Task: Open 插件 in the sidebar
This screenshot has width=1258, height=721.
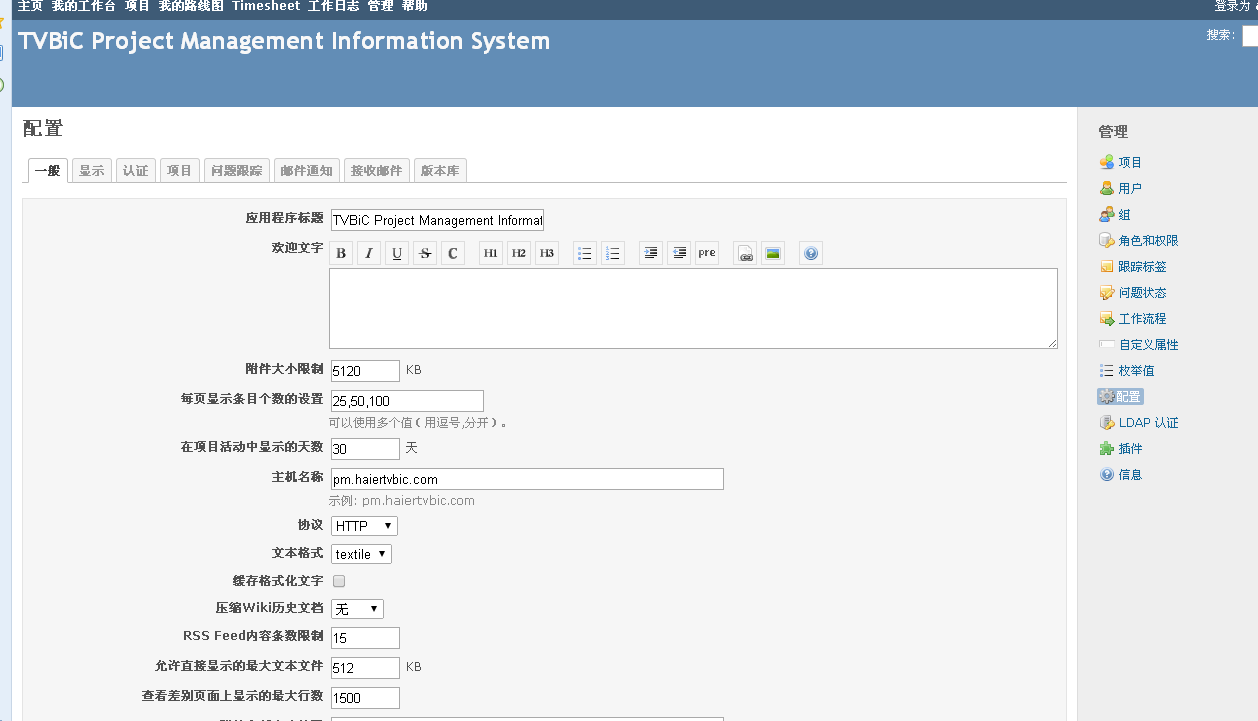Action: [1130, 448]
